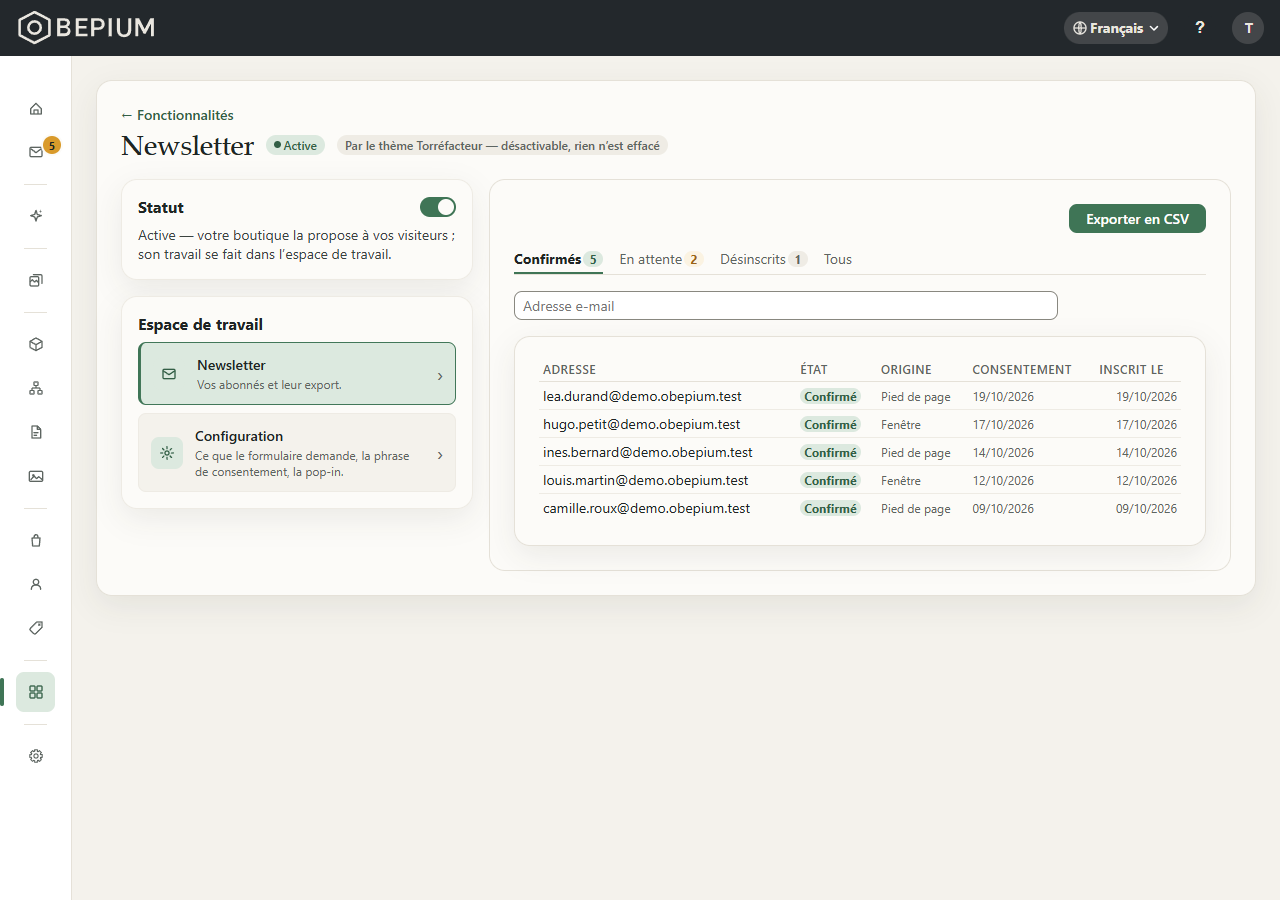Click the Confirmé badge in camille.roux row
This screenshot has height=900, width=1280.
830,508
